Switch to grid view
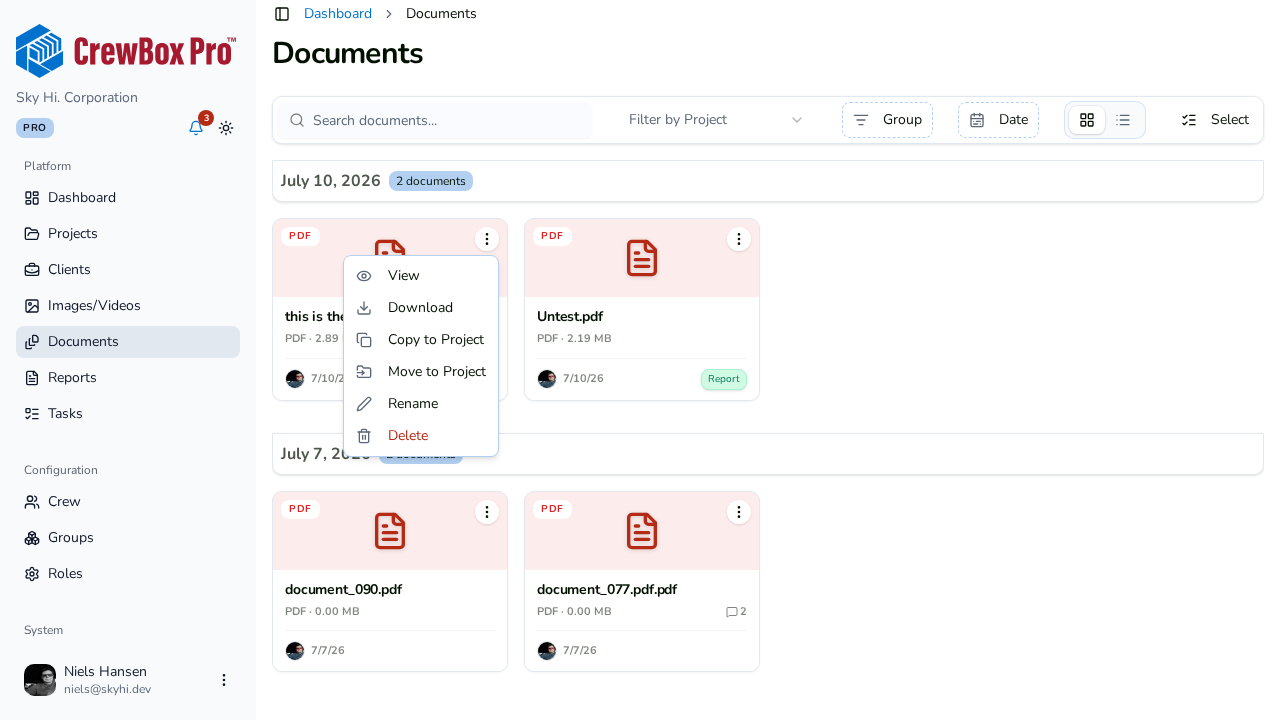 [1087, 120]
